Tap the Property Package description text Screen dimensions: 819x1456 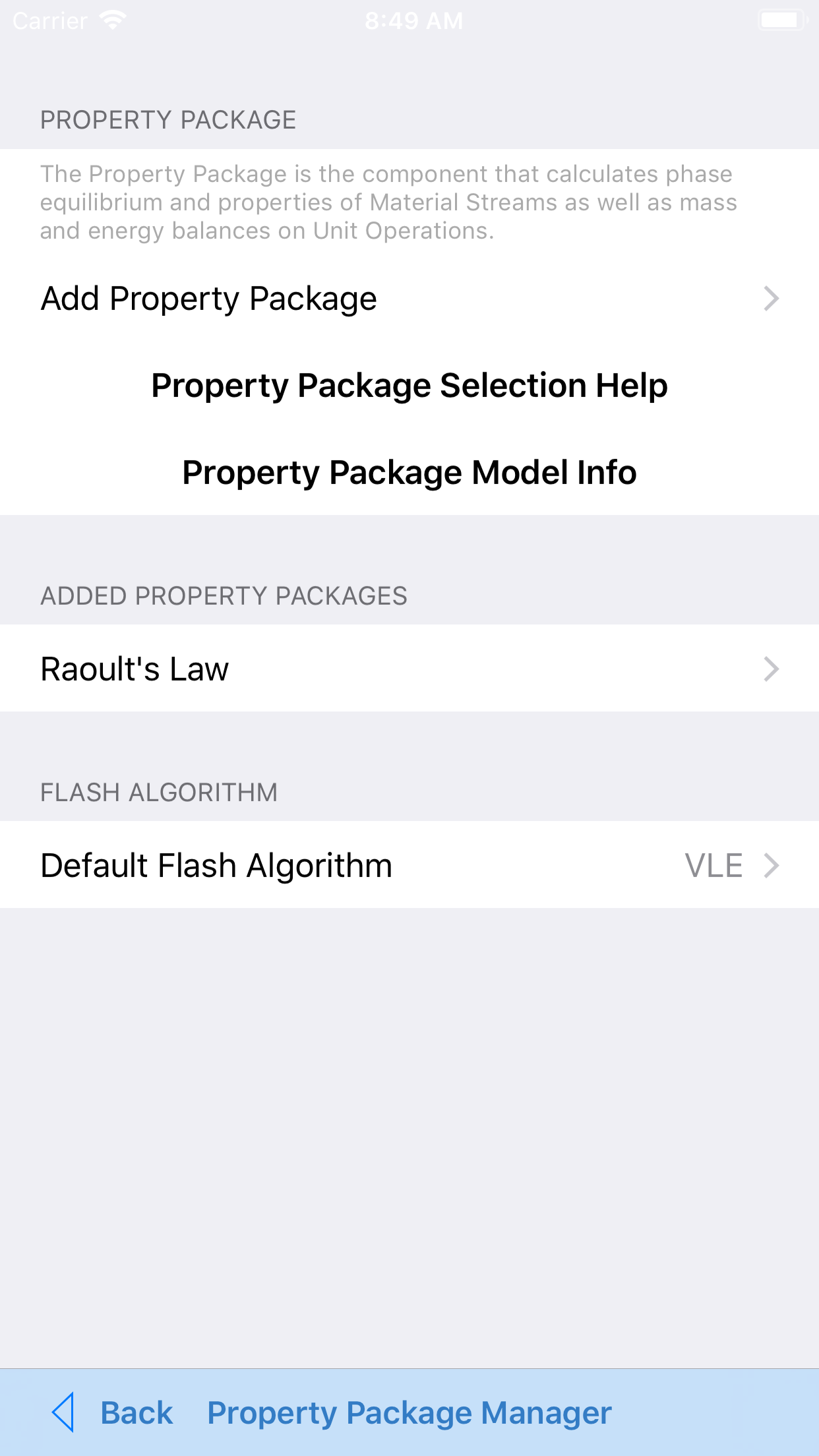[x=388, y=202]
